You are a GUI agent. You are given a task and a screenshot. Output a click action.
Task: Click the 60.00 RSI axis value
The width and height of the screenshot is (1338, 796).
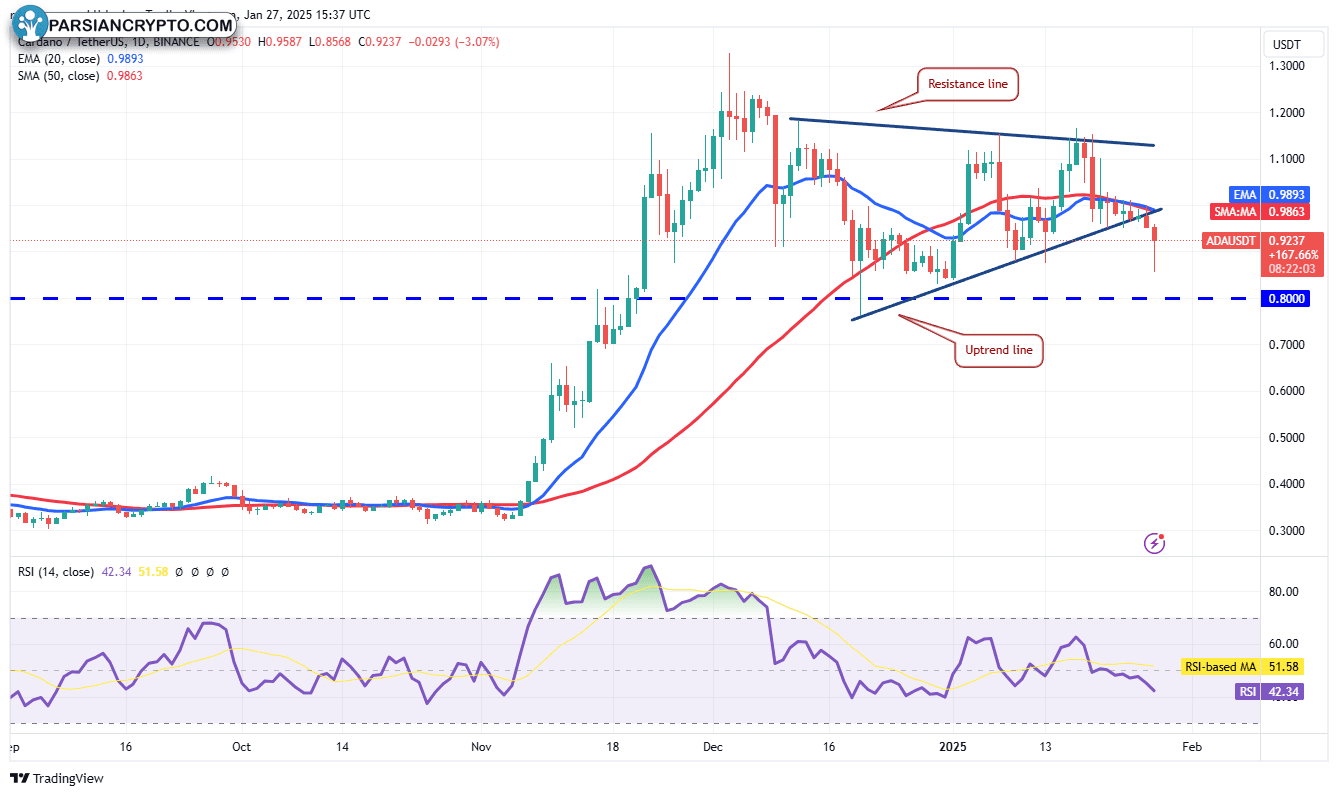pyautogui.click(x=1283, y=644)
